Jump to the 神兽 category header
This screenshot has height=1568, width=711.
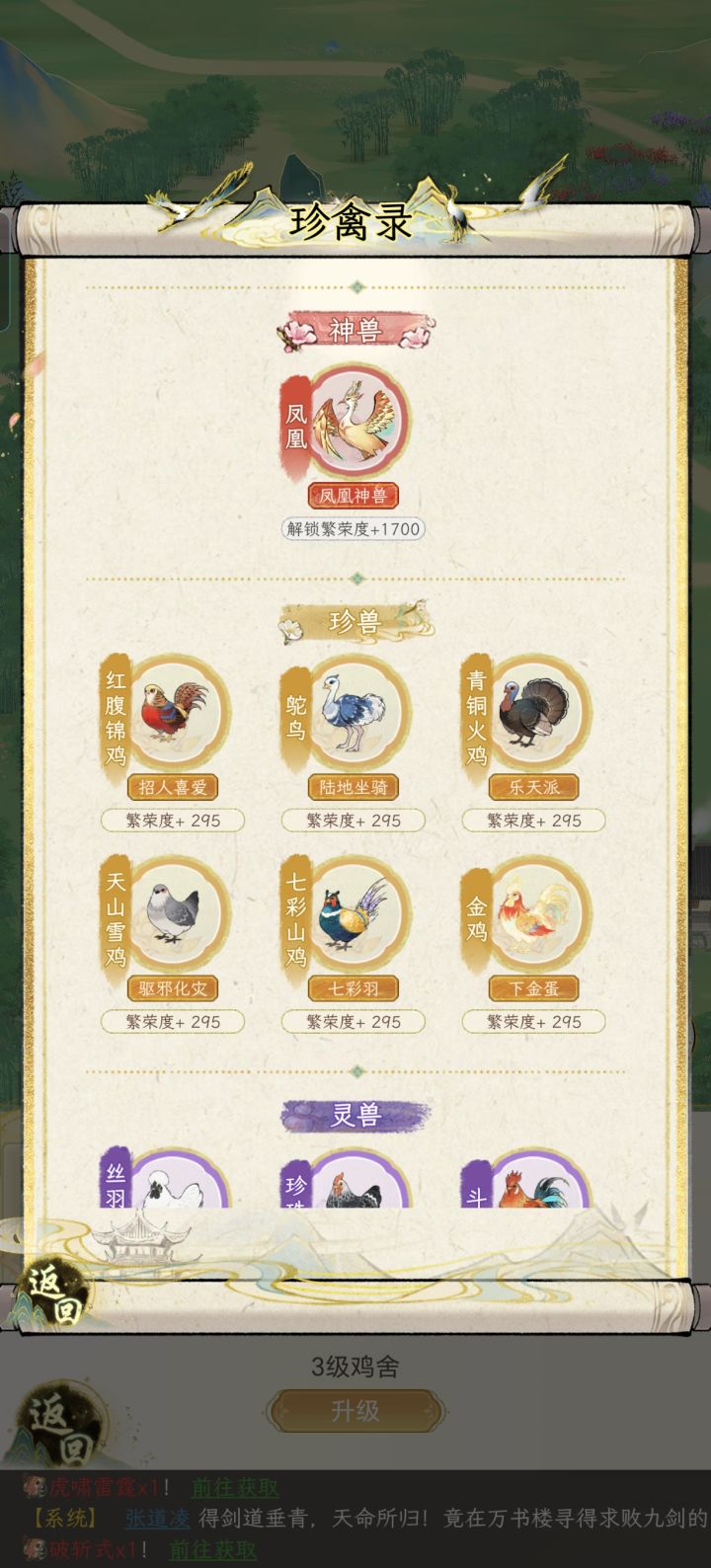(x=355, y=331)
